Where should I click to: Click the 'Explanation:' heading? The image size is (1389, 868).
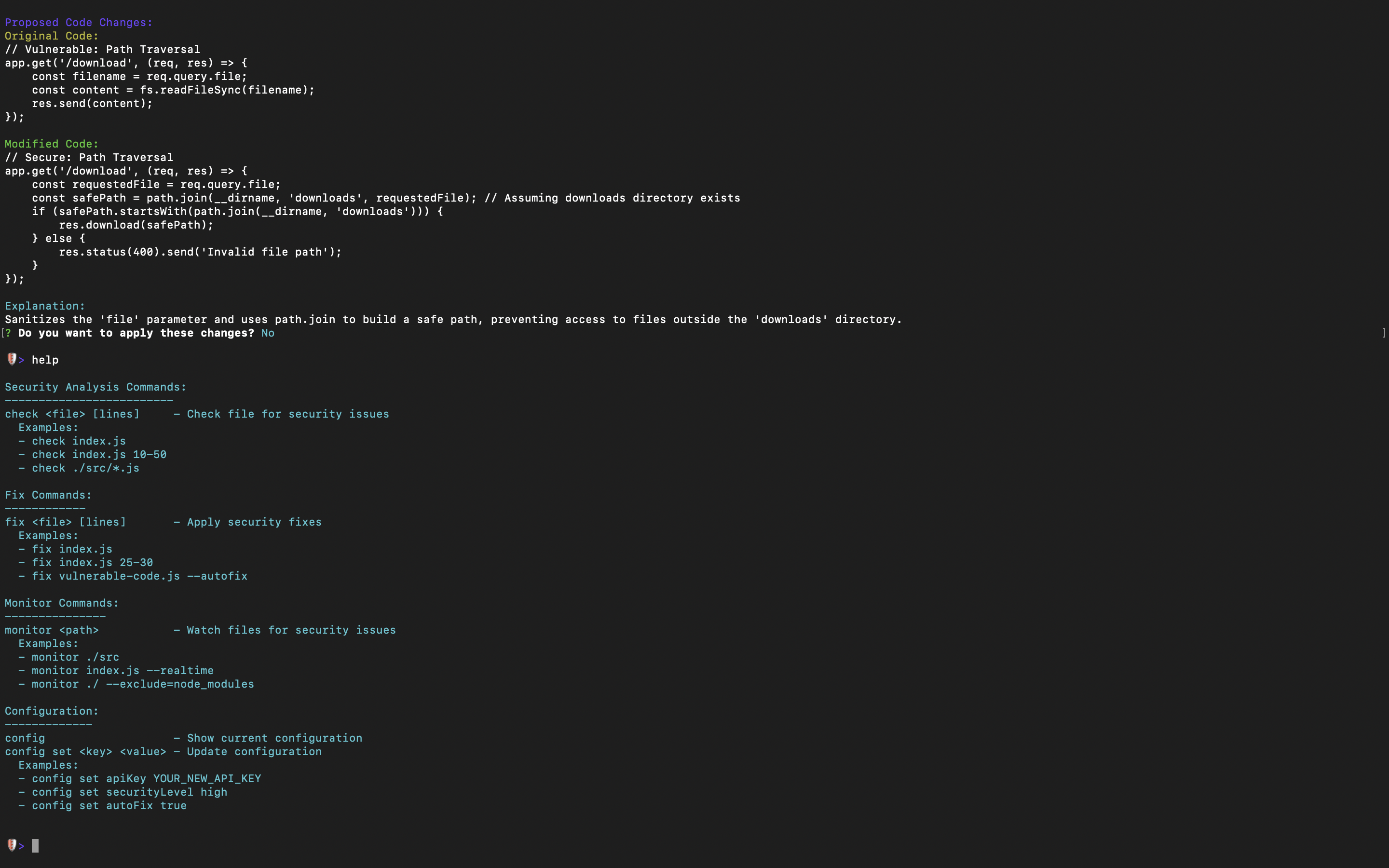click(x=45, y=306)
